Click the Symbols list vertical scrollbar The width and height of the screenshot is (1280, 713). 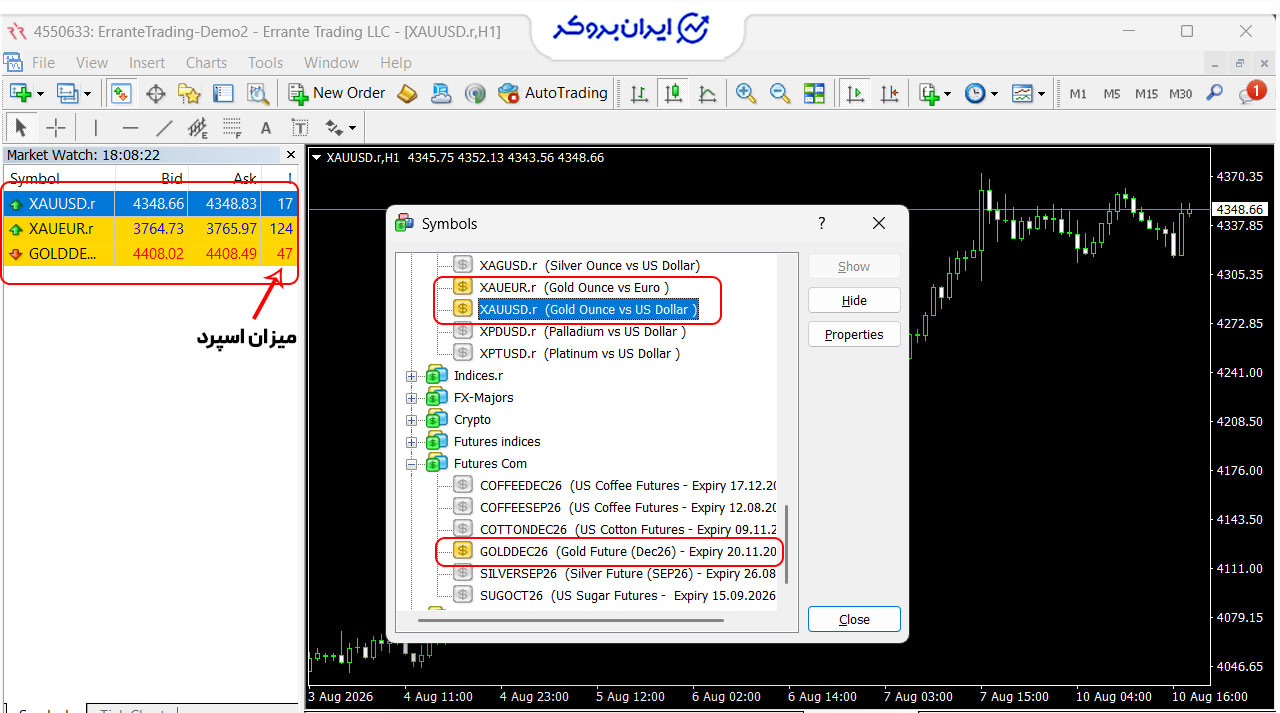787,543
